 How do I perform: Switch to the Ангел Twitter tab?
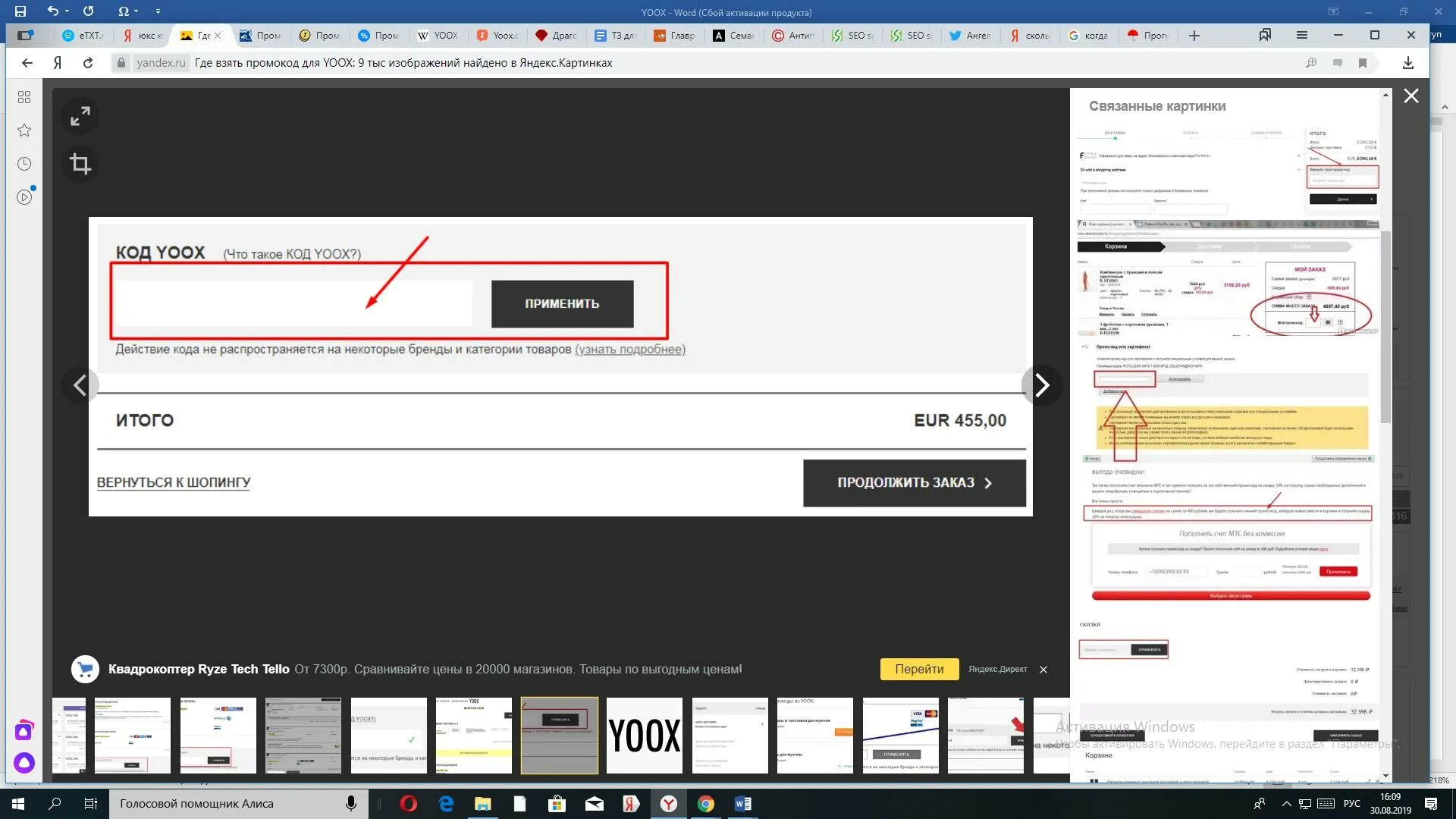point(971,36)
